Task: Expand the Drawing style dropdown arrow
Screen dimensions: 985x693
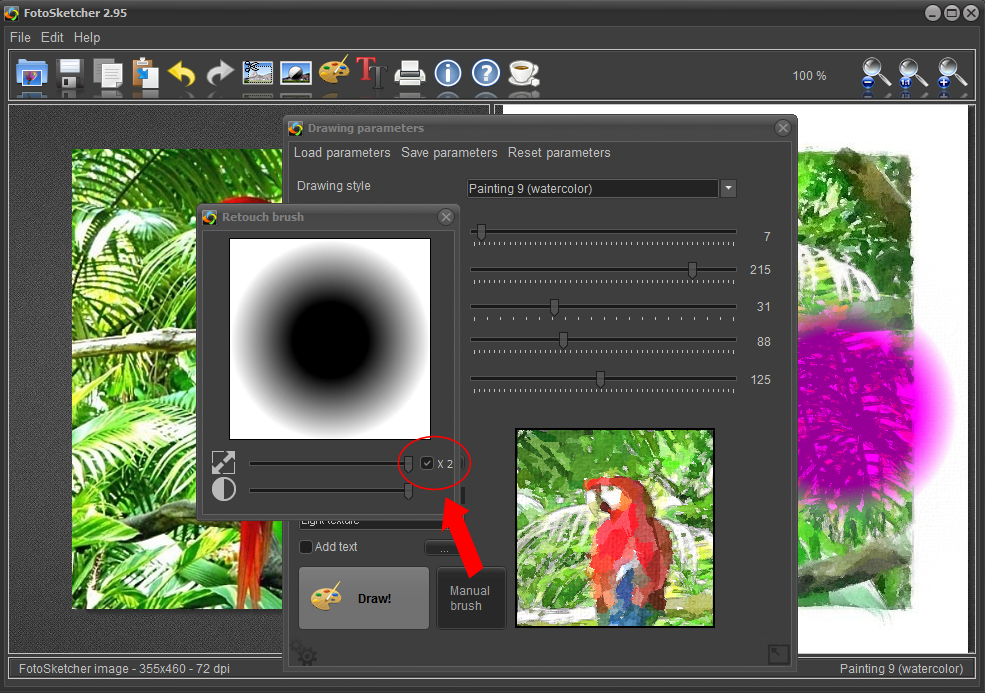Action: click(x=728, y=188)
